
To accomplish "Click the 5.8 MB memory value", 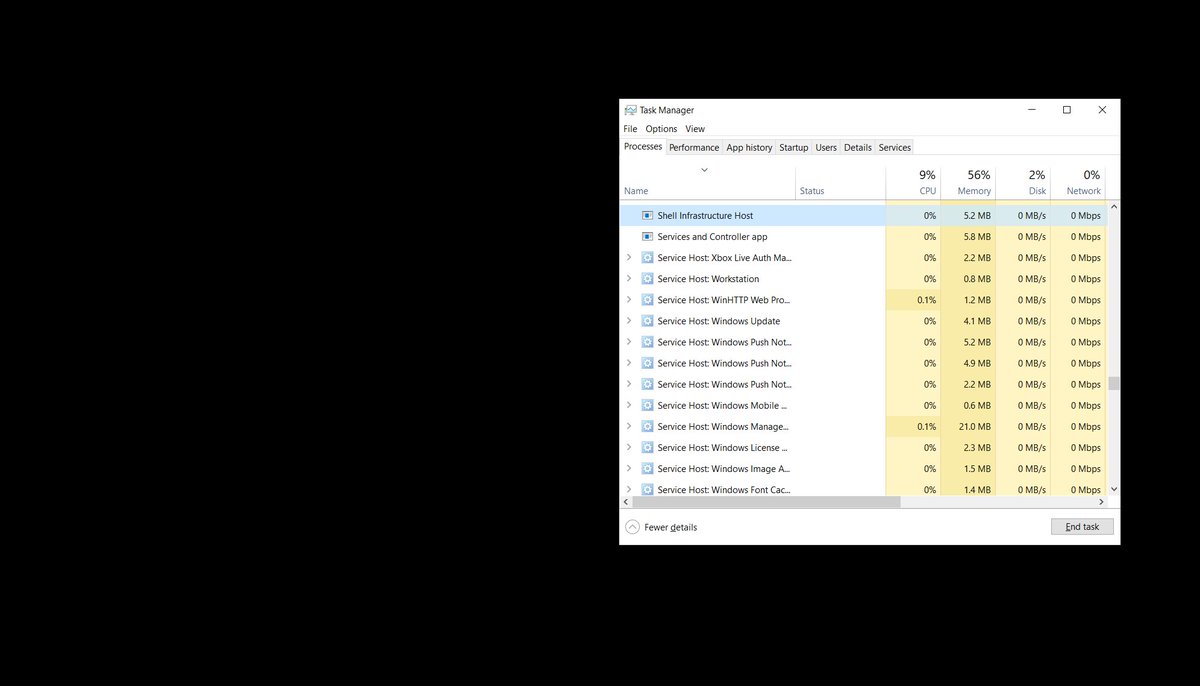I will pos(977,238).
